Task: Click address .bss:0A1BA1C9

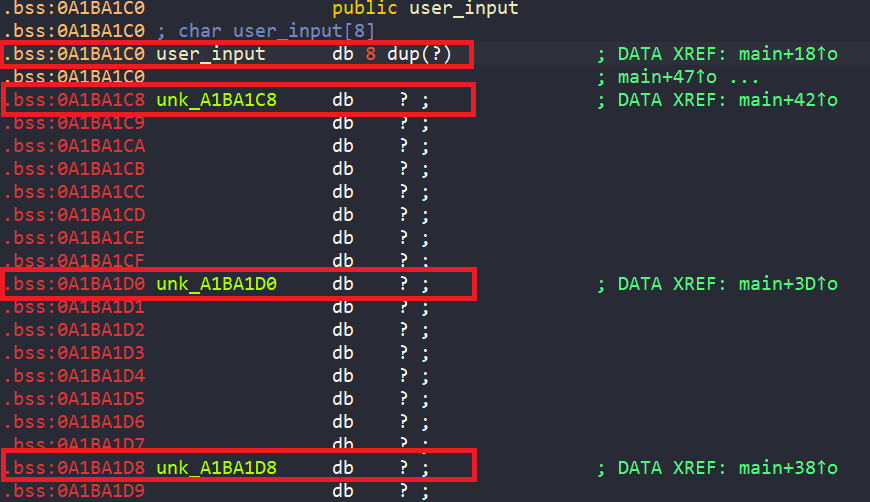Action: [x=74, y=123]
